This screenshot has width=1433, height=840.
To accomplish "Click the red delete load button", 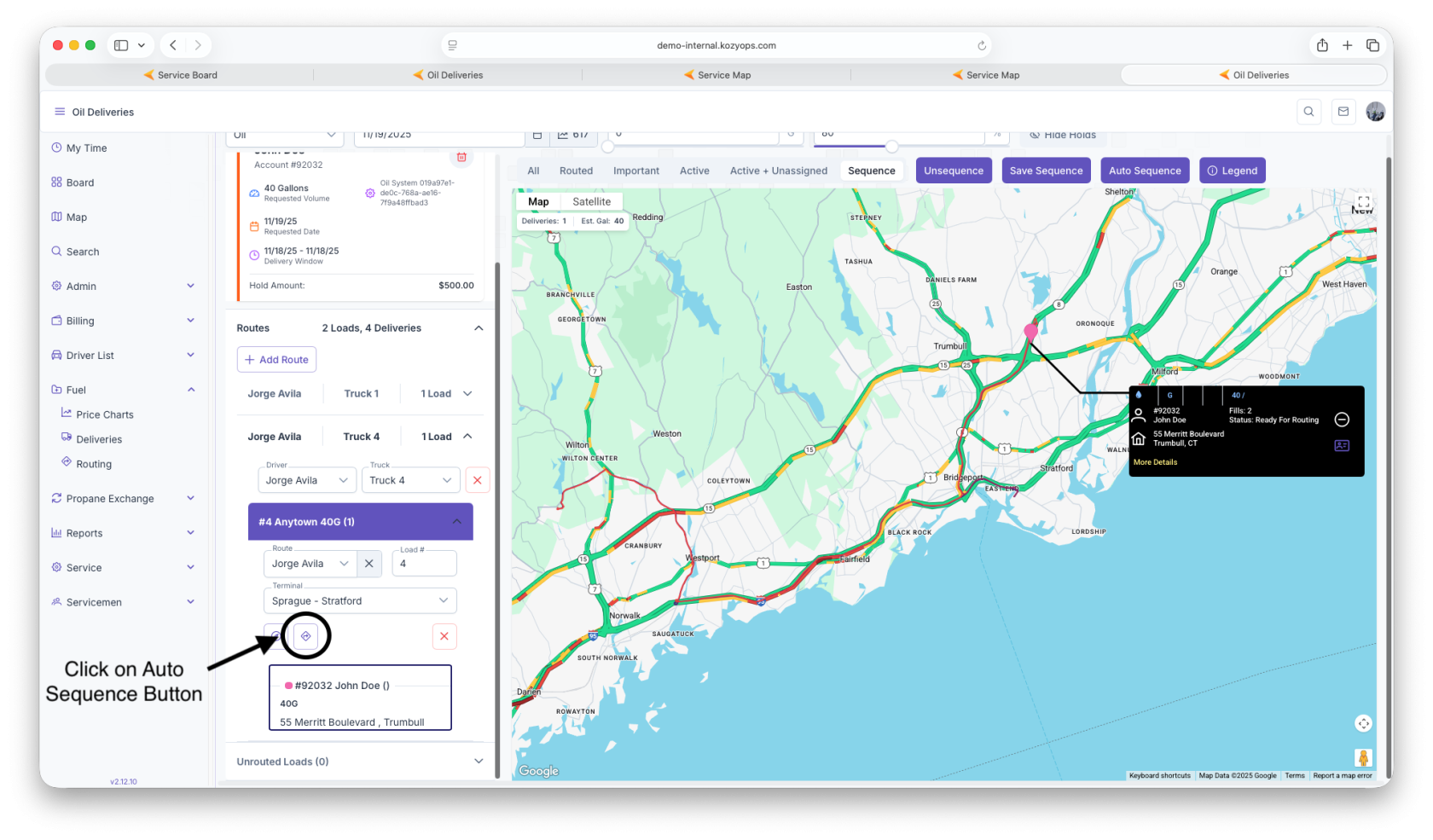I will (x=444, y=636).
